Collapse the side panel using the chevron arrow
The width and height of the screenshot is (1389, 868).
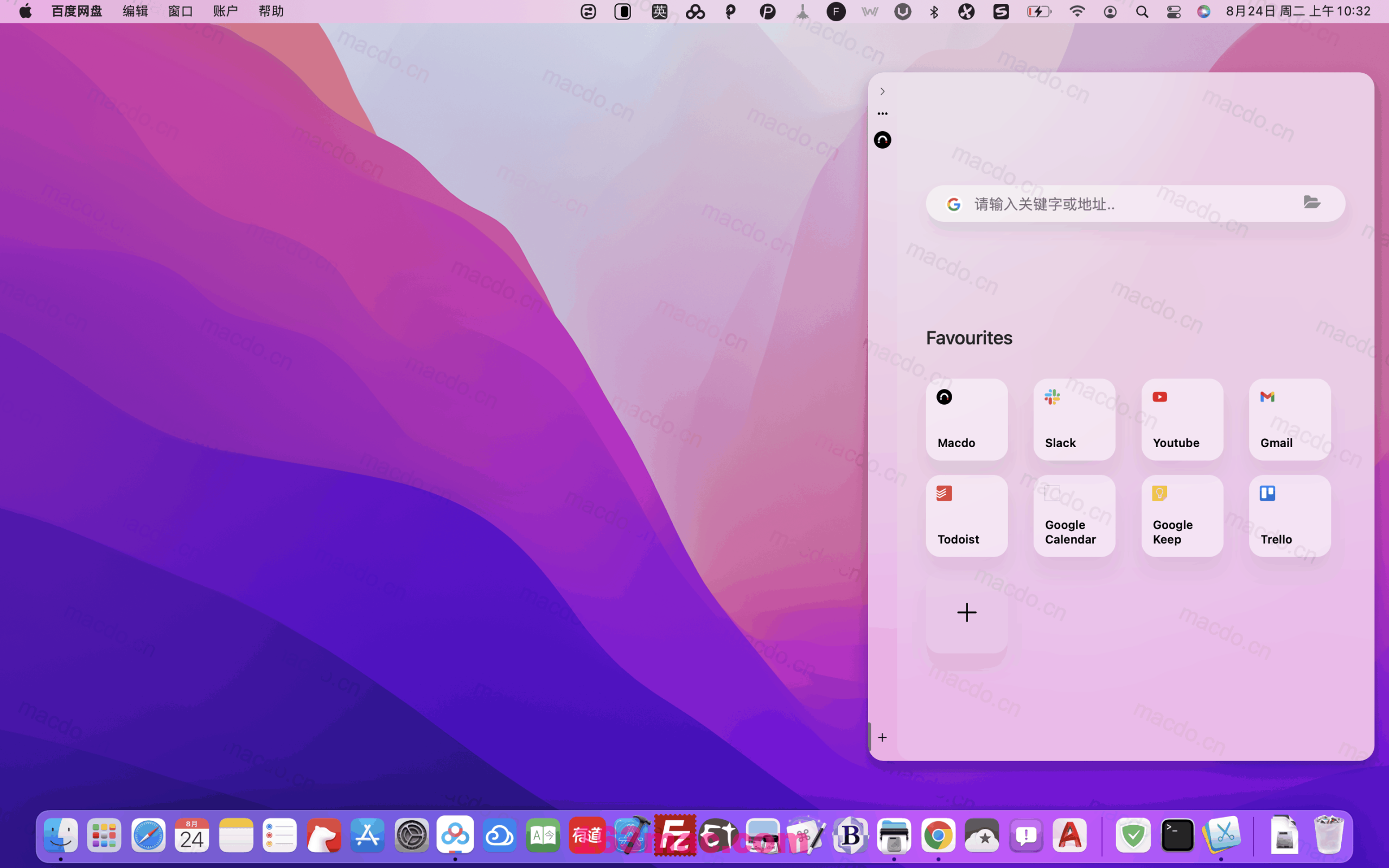pyautogui.click(x=882, y=91)
